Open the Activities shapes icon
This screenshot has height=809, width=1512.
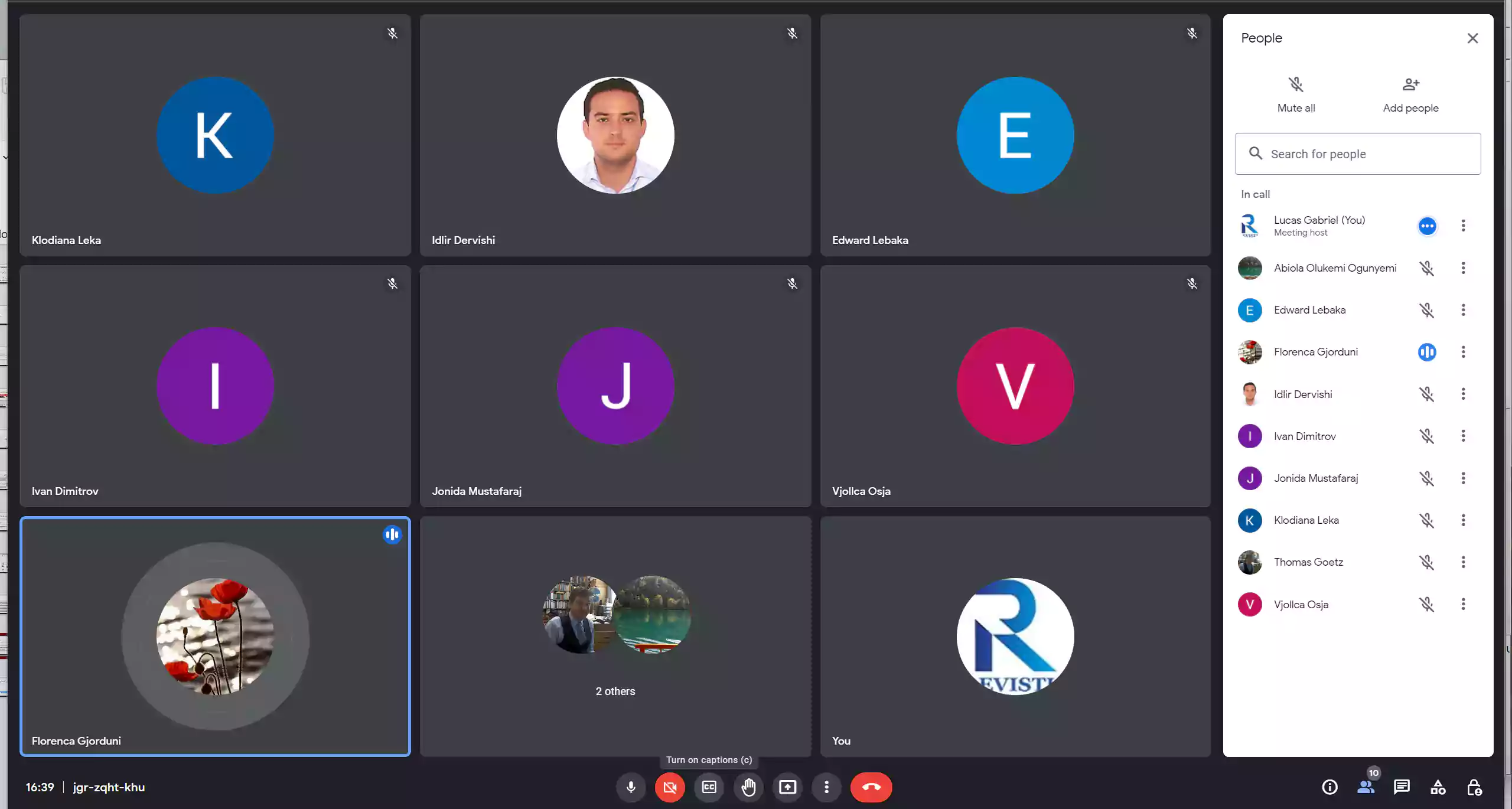coord(1438,787)
